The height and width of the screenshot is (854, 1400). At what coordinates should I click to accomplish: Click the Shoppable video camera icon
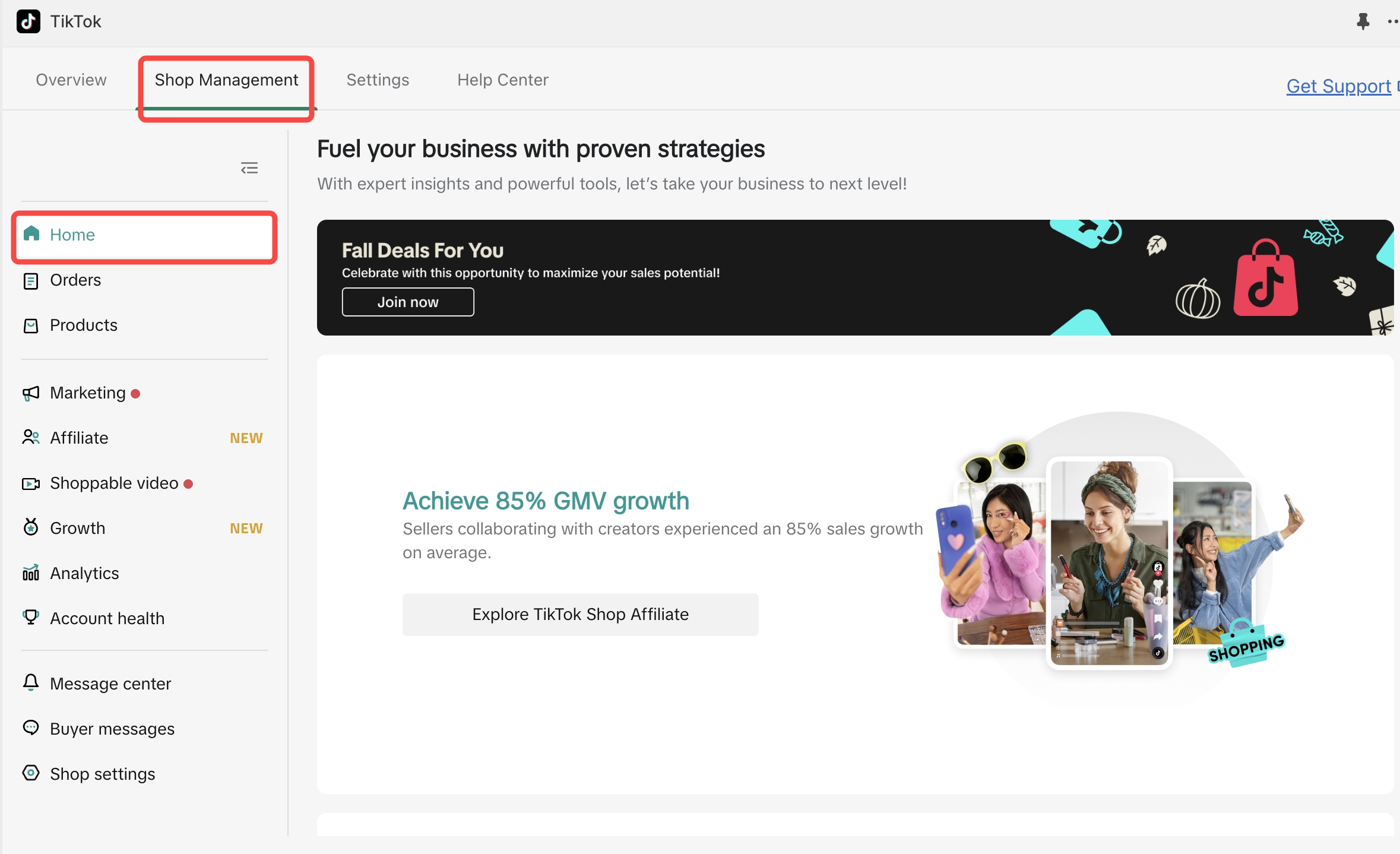tap(31, 483)
